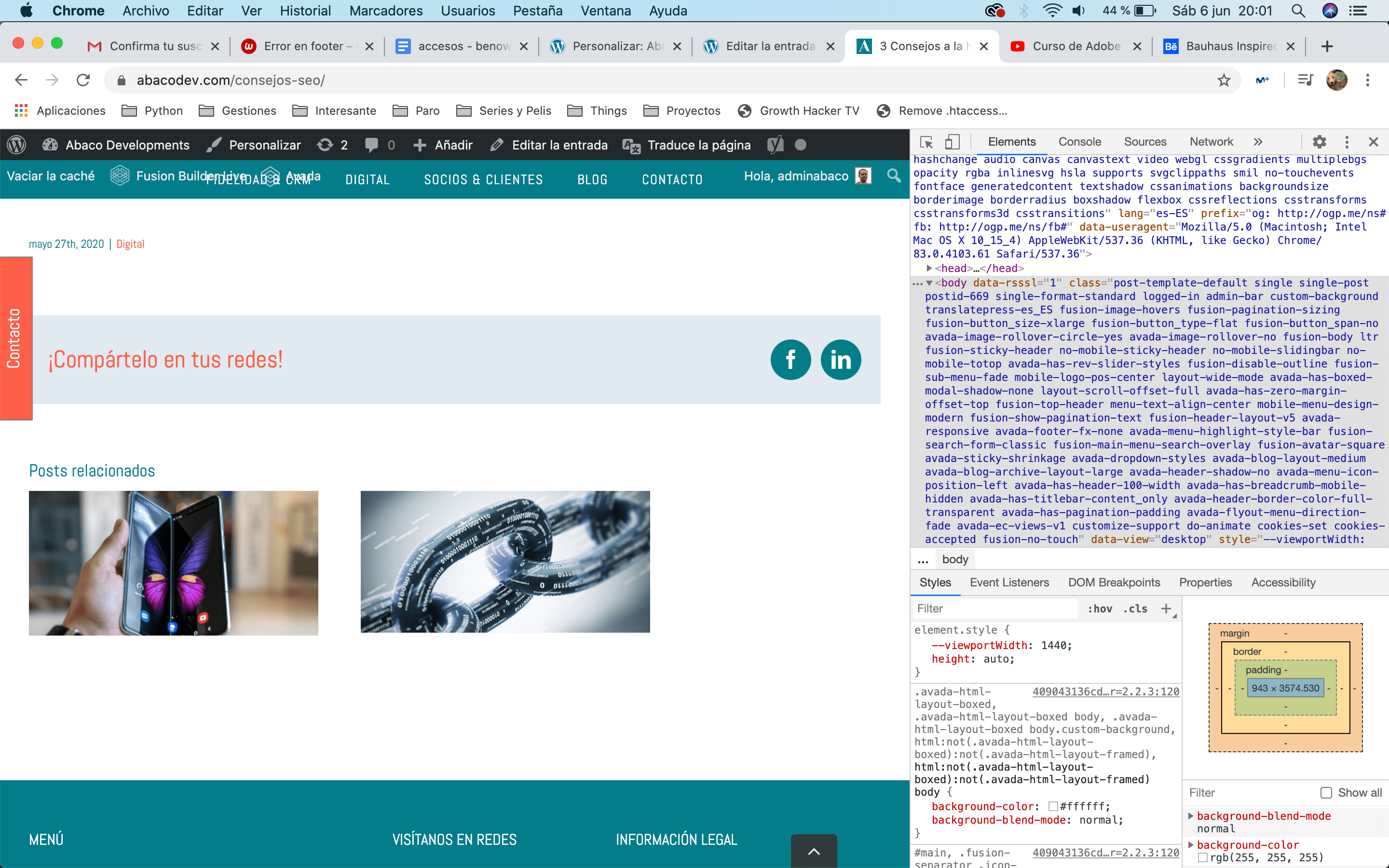Switch to the Sources tab

coord(1145,142)
